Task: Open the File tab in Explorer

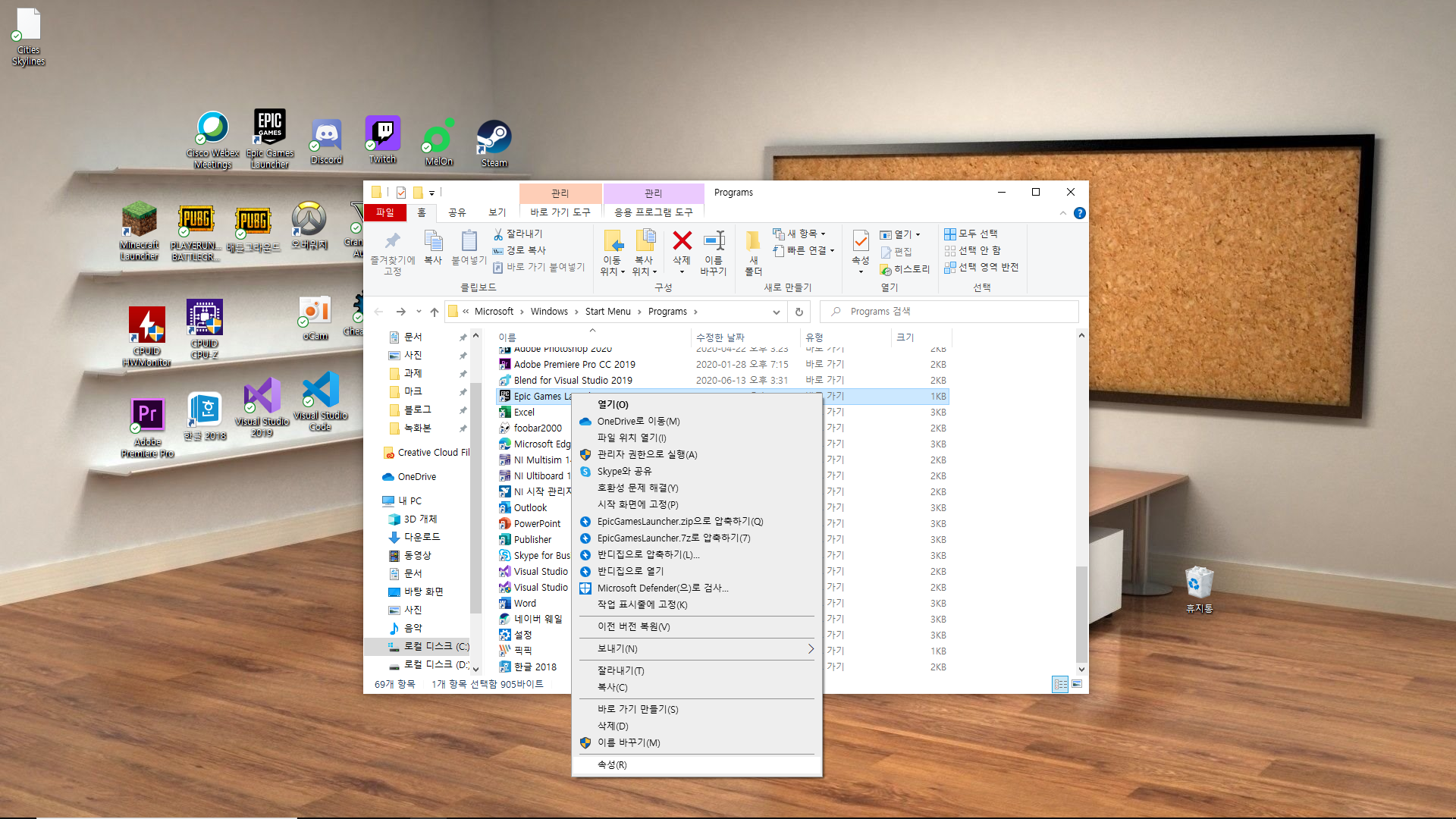Action: (385, 212)
